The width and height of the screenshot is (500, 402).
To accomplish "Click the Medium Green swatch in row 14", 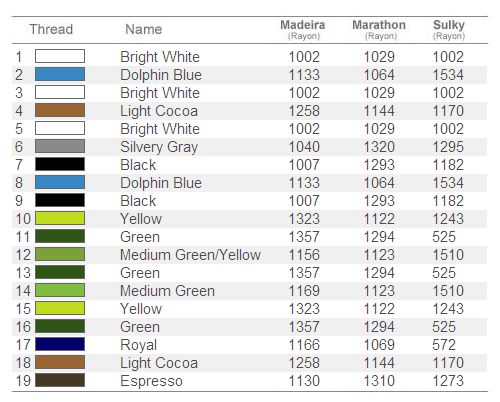I will (x=60, y=290).
